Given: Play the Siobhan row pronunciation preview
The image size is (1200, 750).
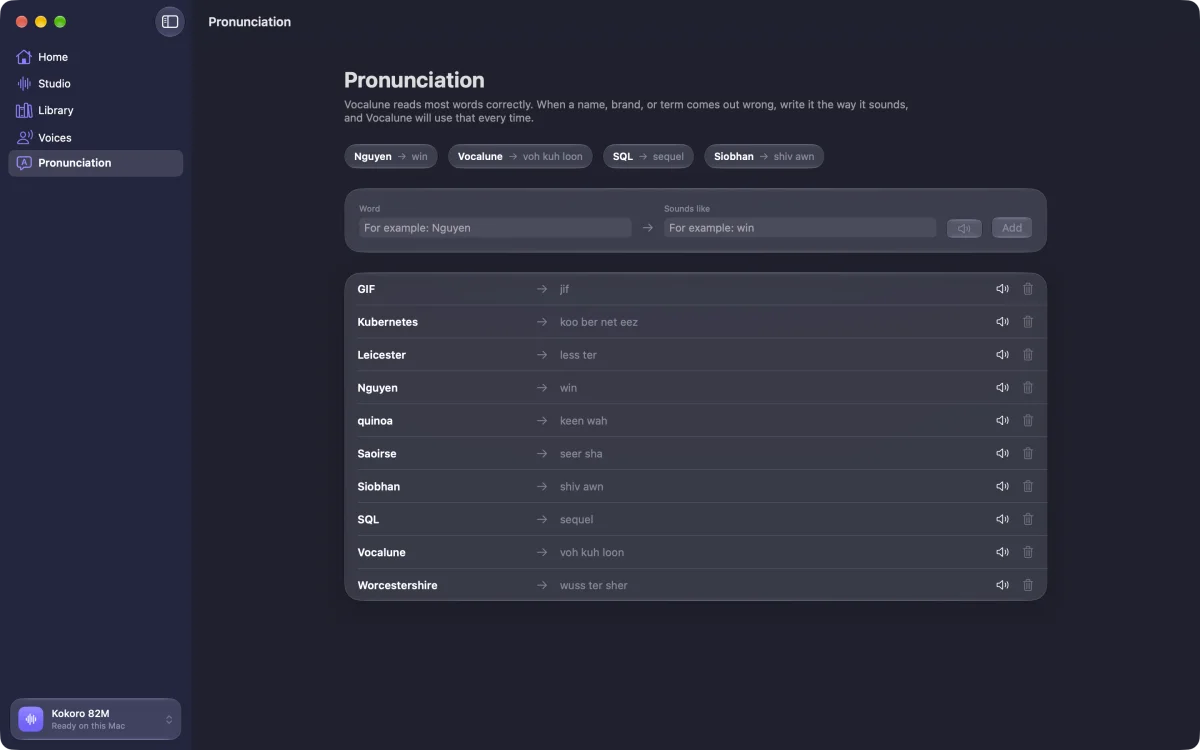Looking at the screenshot, I should [x=1002, y=487].
